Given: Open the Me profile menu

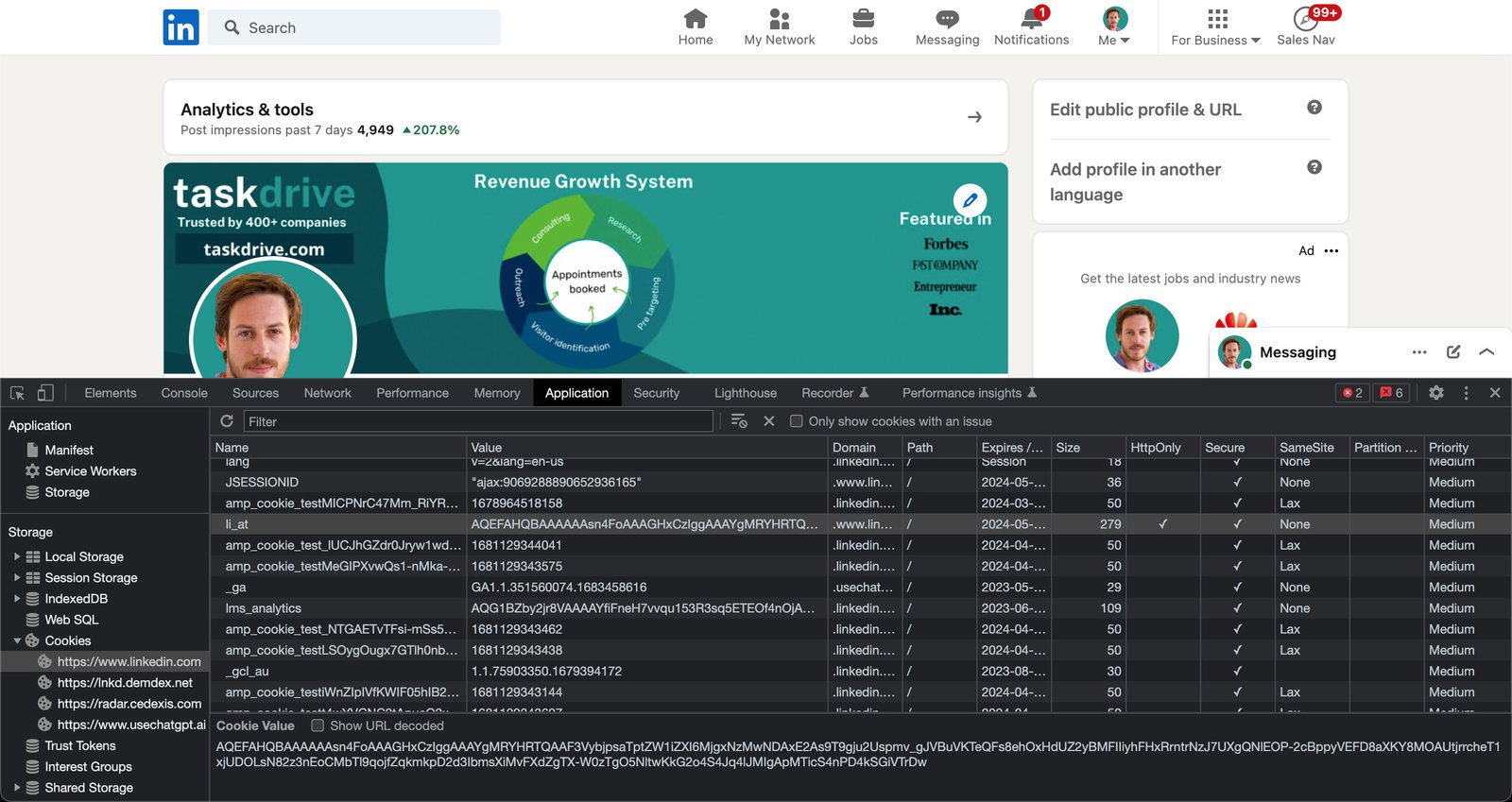Looking at the screenshot, I should 1114,26.
